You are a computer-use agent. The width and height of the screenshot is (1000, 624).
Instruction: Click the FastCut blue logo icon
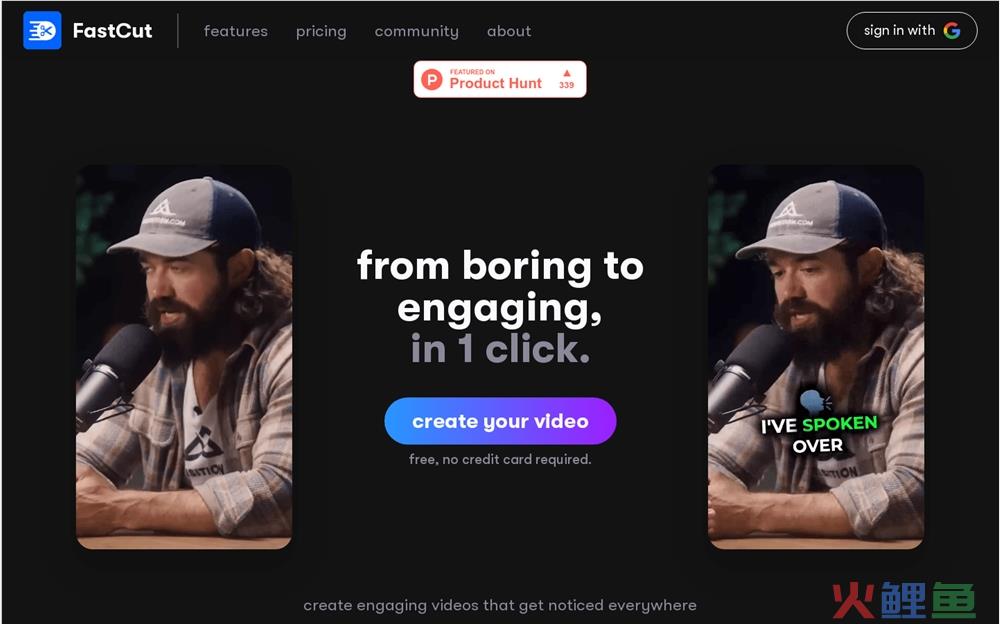pos(42,30)
